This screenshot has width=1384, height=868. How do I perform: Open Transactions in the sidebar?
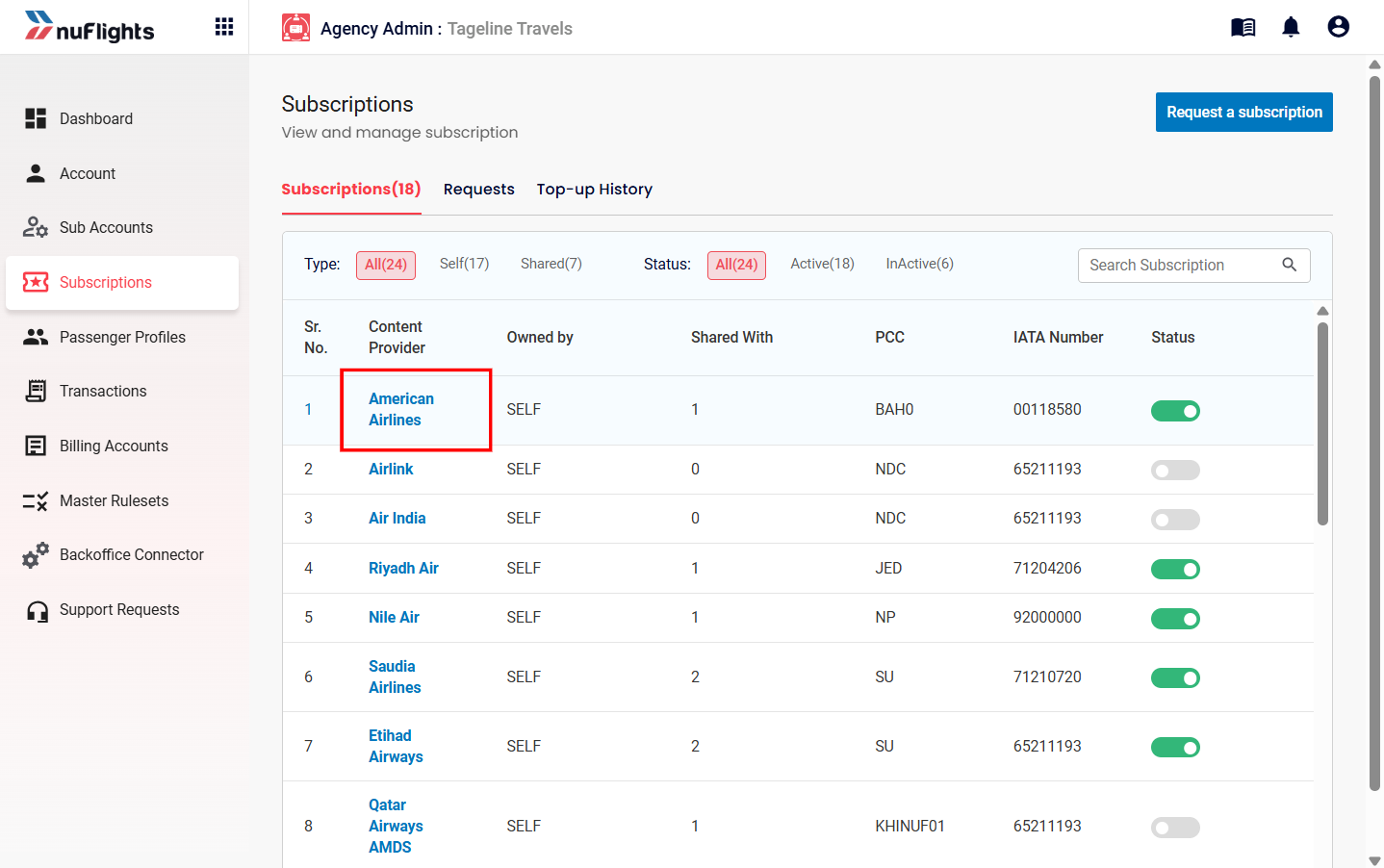click(103, 391)
